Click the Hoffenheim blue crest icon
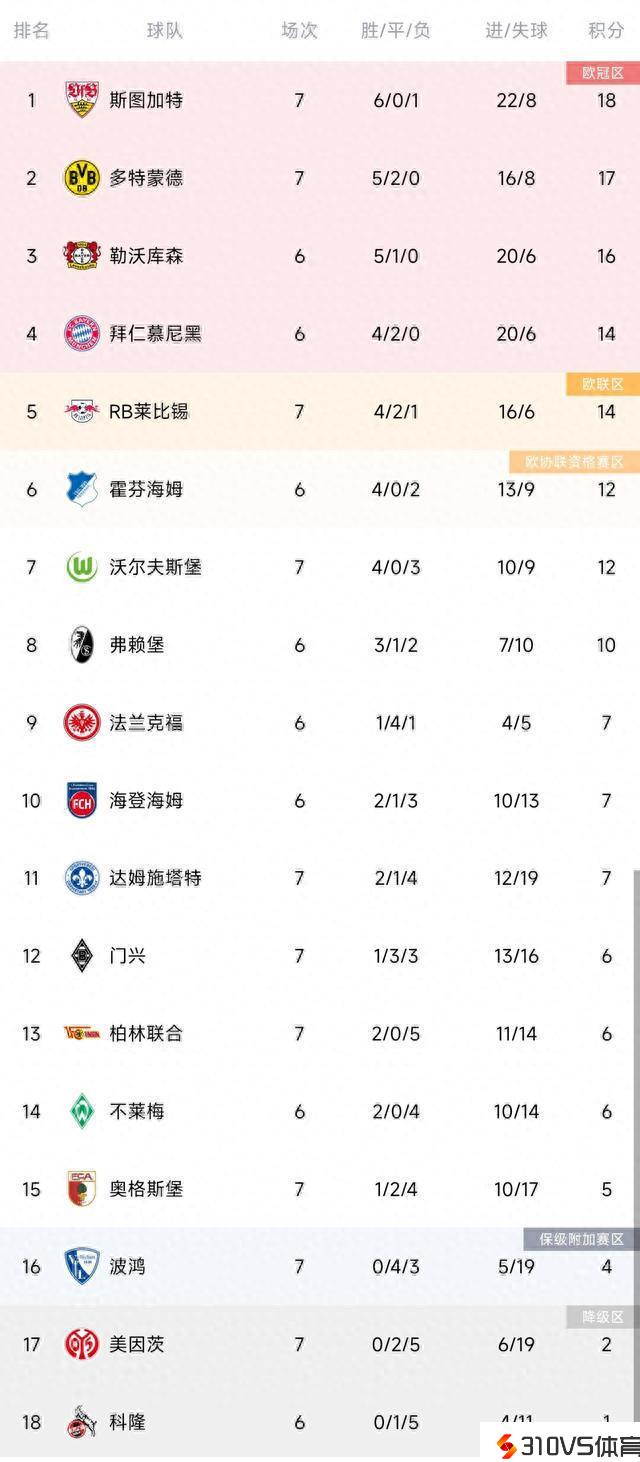This screenshot has height=1462, width=640. [82, 489]
